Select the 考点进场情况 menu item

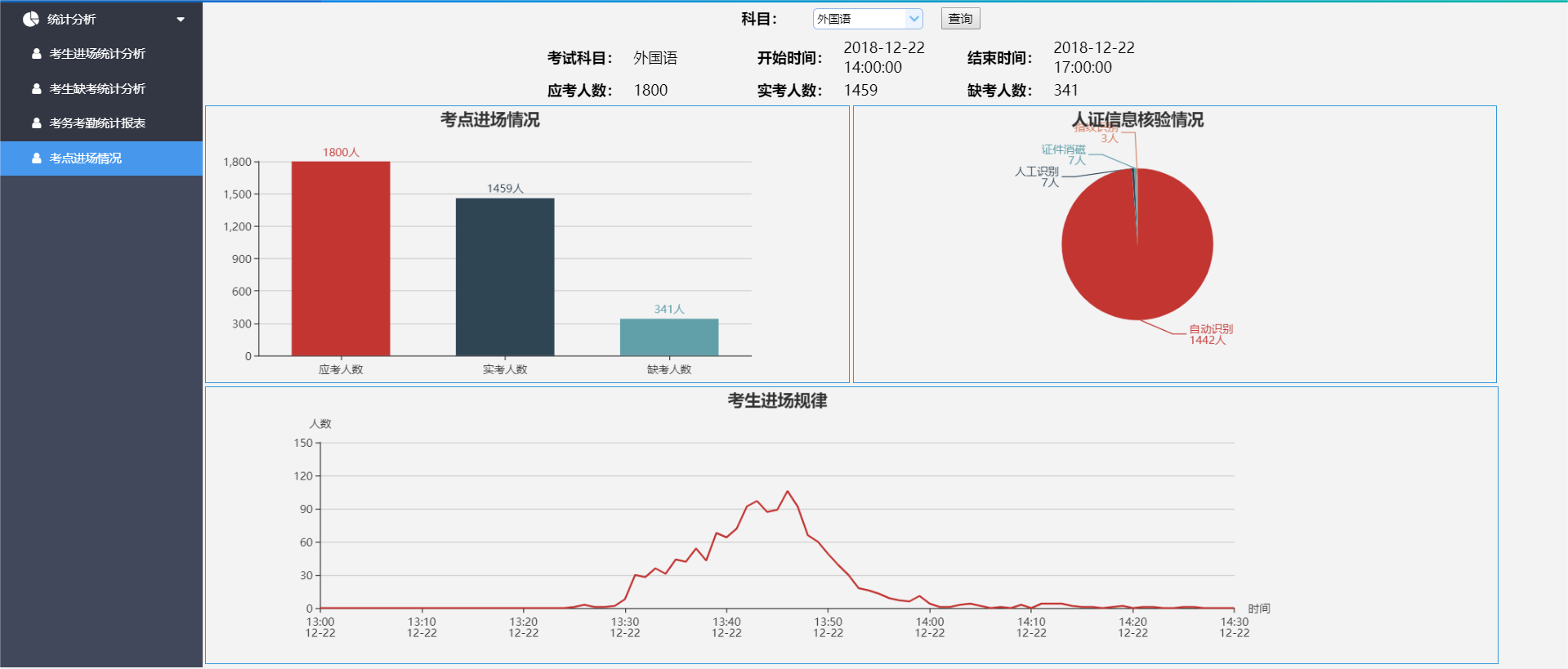pos(101,158)
